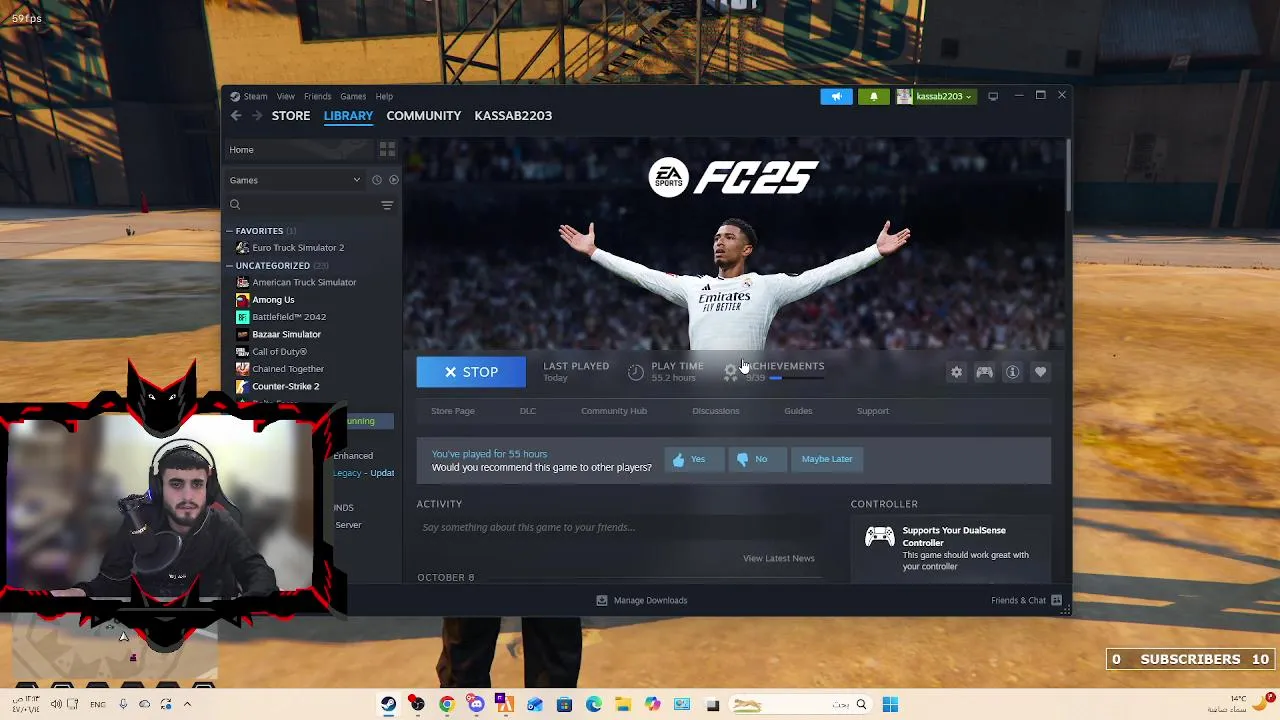Open Manage Downloads at bottom bar
The image size is (1280, 720).
[642, 600]
